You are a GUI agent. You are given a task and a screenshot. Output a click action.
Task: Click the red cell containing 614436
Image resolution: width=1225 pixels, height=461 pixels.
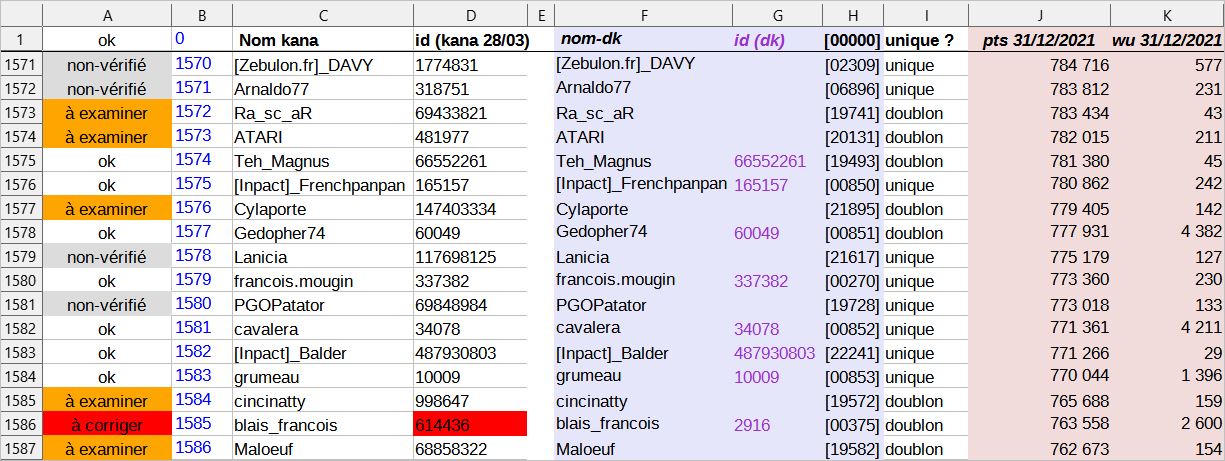click(x=470, y=425)
